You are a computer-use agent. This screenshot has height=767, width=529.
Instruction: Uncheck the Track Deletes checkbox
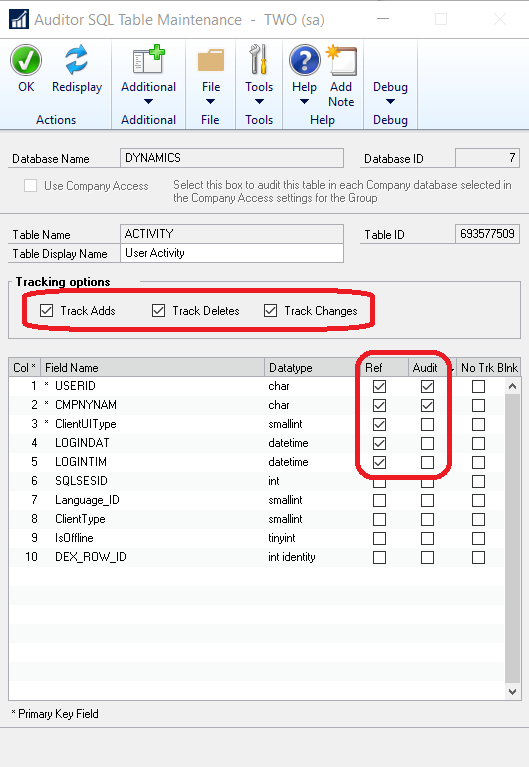[159, 311]
